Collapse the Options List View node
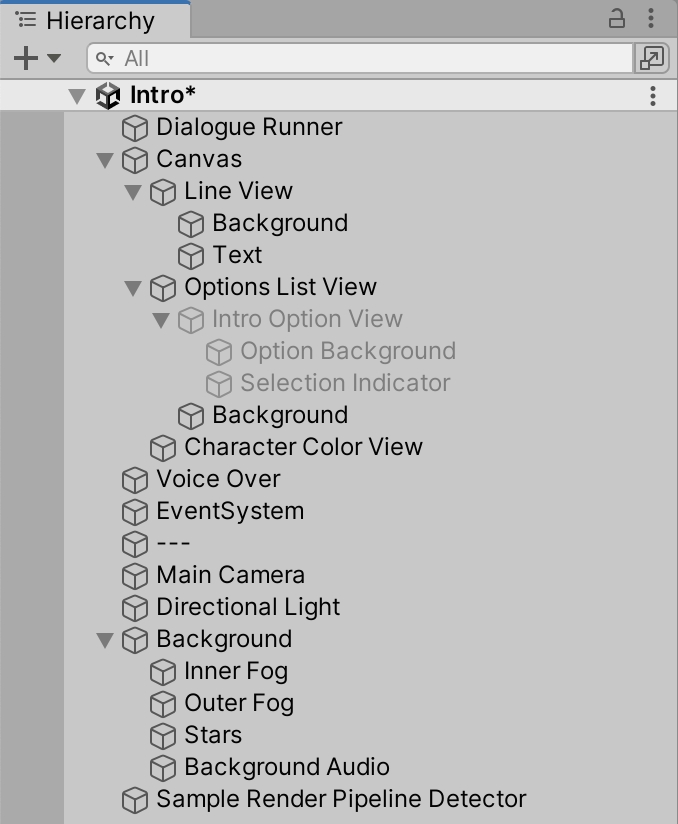 [133, 288]
